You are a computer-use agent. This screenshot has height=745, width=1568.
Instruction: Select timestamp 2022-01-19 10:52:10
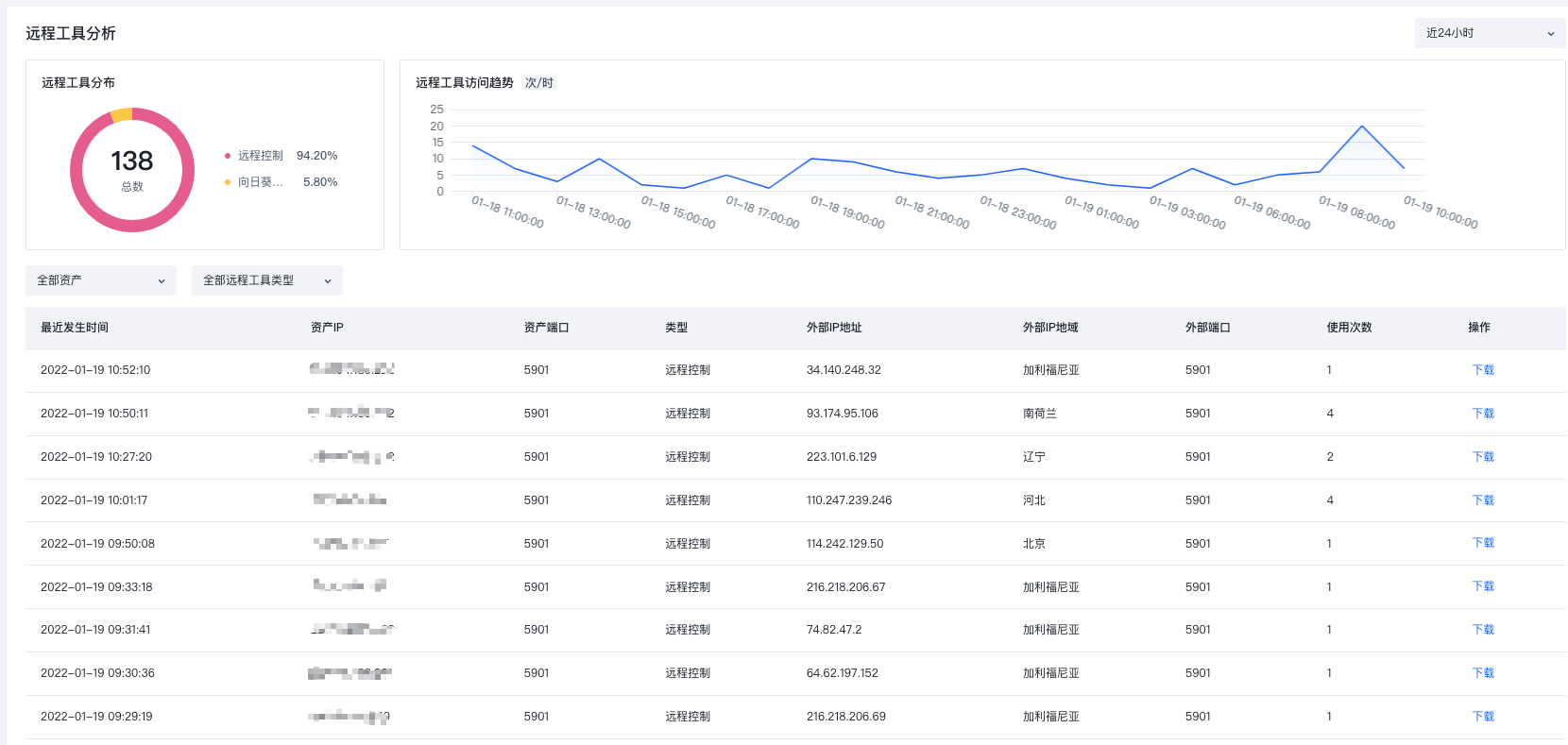click(95, 370)
